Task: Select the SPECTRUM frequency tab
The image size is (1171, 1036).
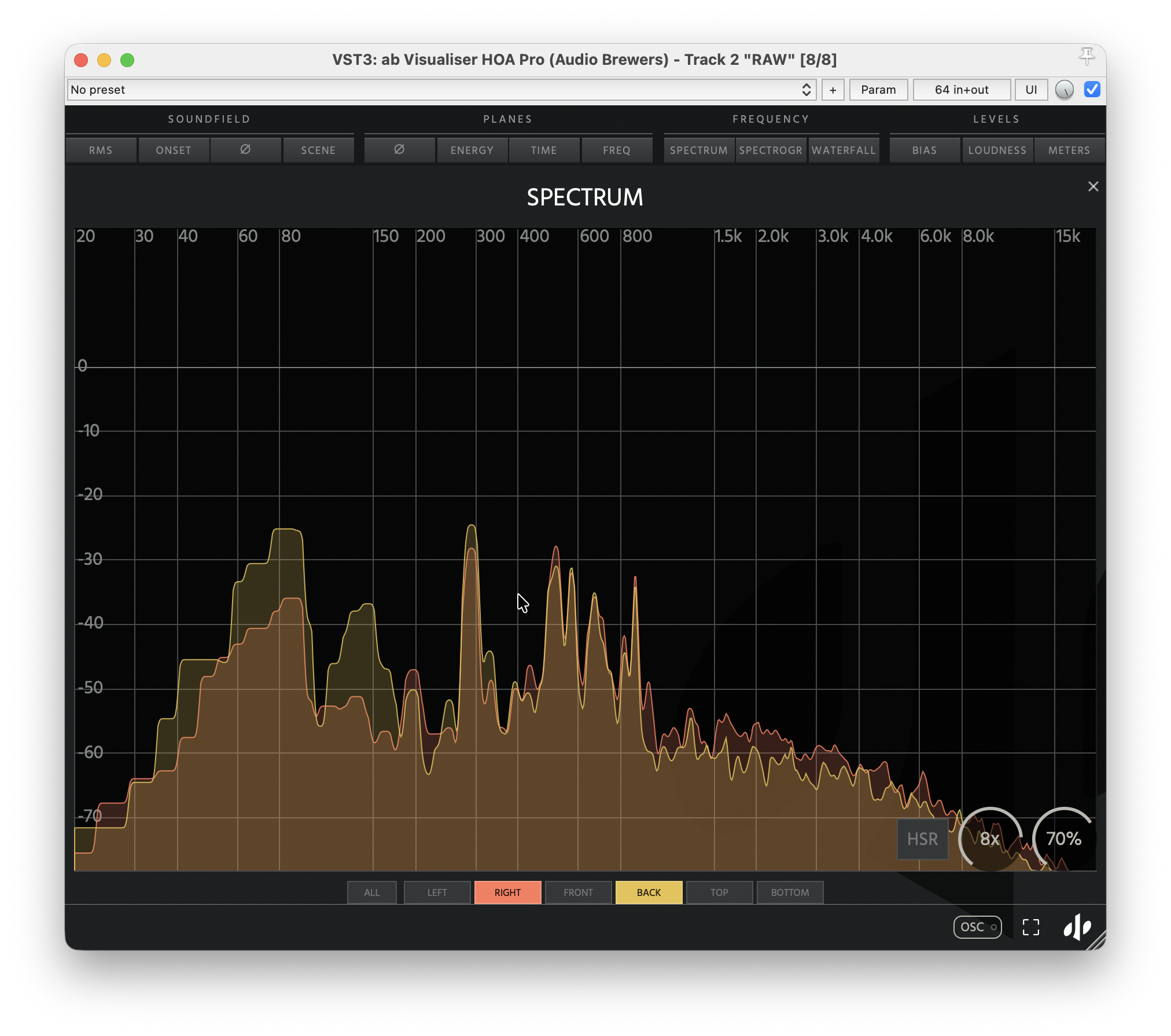Action: (699, 150)
